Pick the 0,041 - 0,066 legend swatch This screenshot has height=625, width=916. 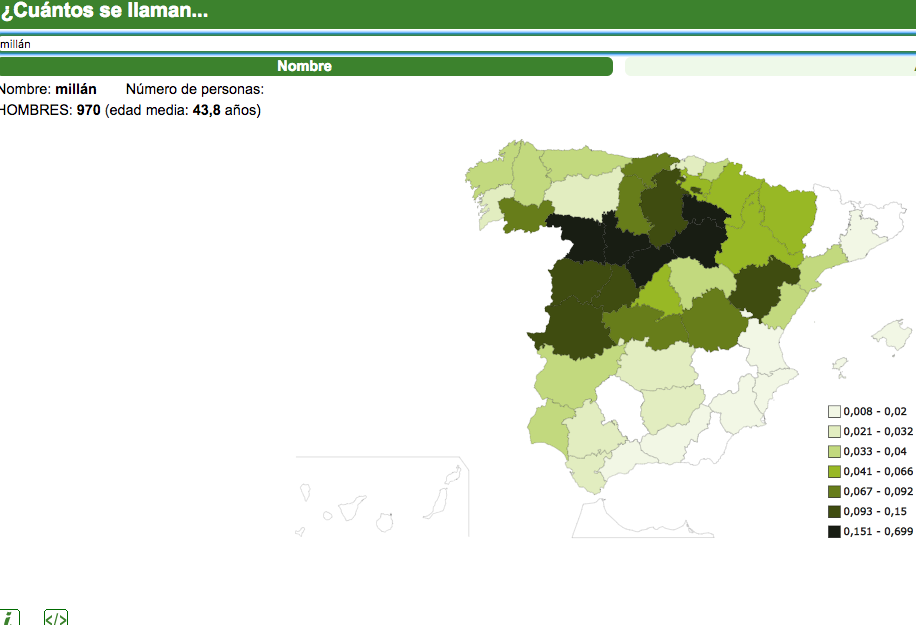[834, 471]
